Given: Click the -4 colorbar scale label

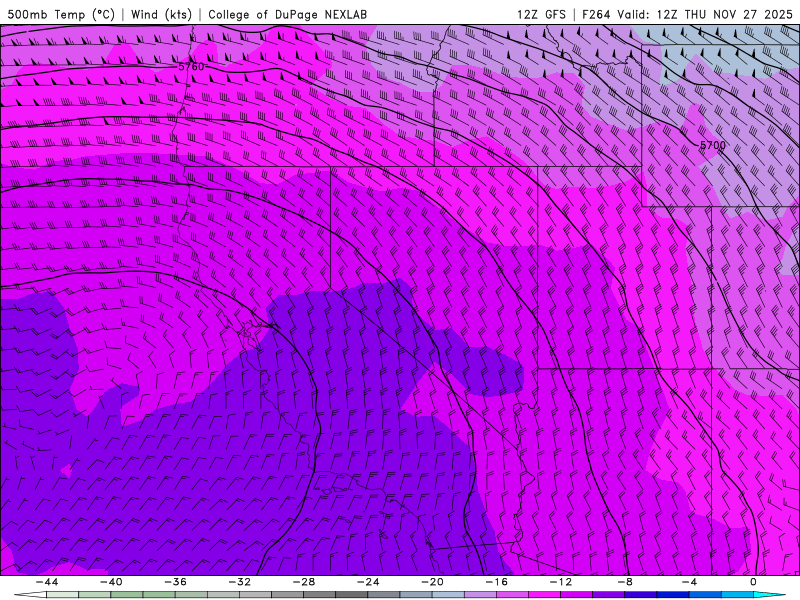Looking at the screenshot, I should [x=689, y=582].
